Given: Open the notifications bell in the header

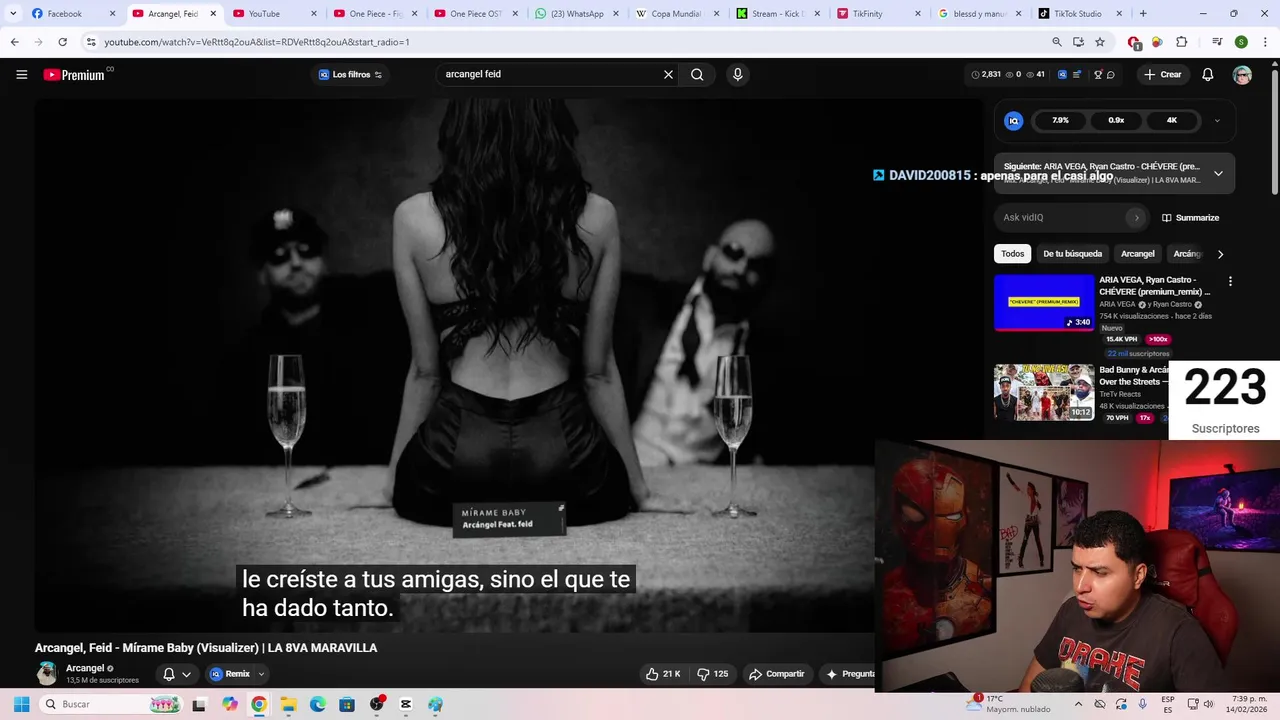Looking at the screenshot, I should tap(1207, 75).
